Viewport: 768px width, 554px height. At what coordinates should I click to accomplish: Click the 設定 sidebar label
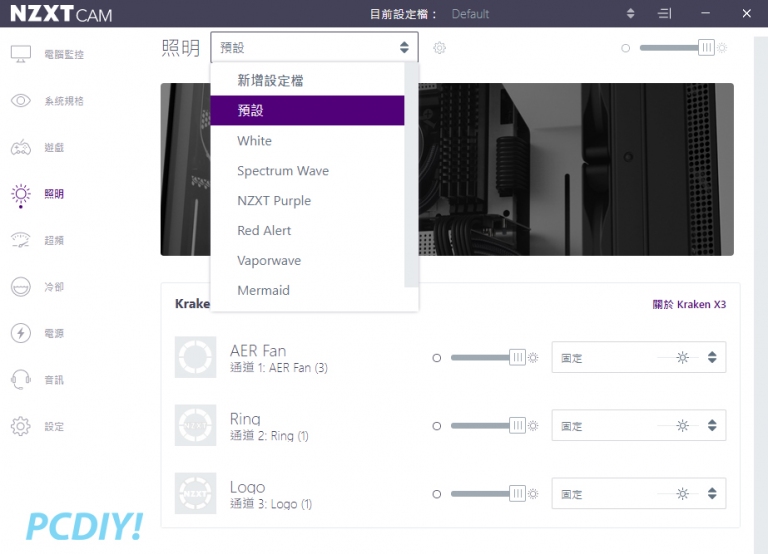(54, 427)
